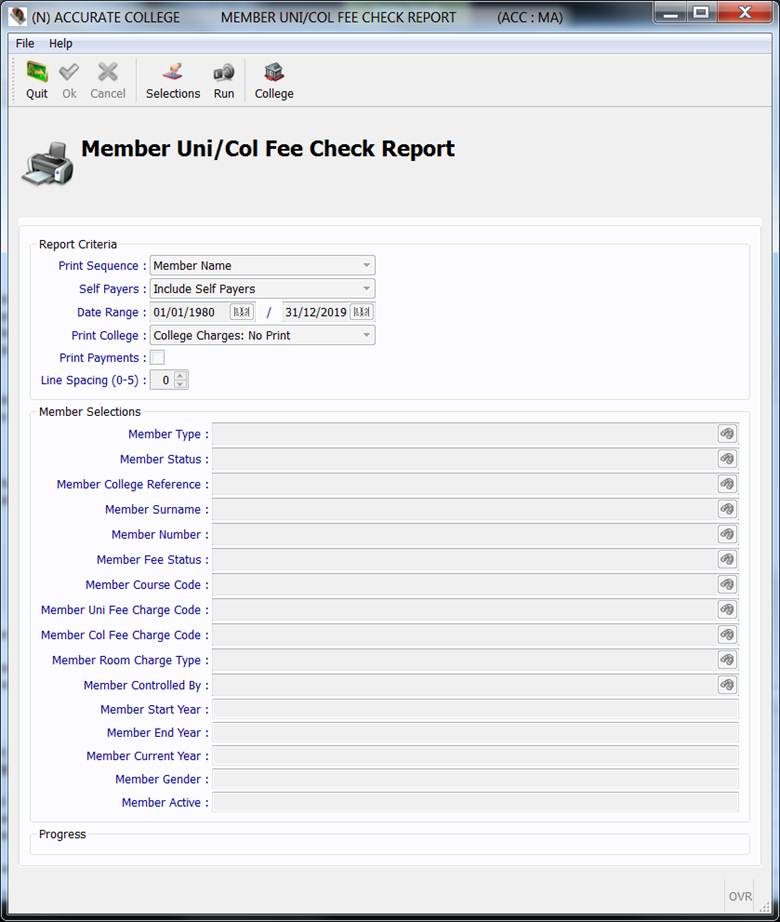This screenshot has height=922, width=780.
Task: Open the File menu
Action: 25,43
